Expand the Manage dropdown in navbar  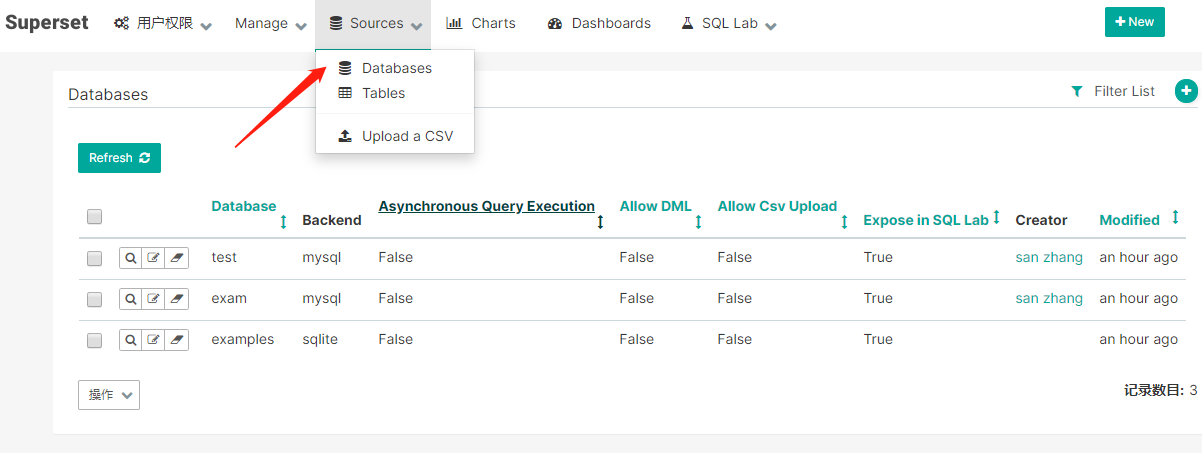coord(270,23)
